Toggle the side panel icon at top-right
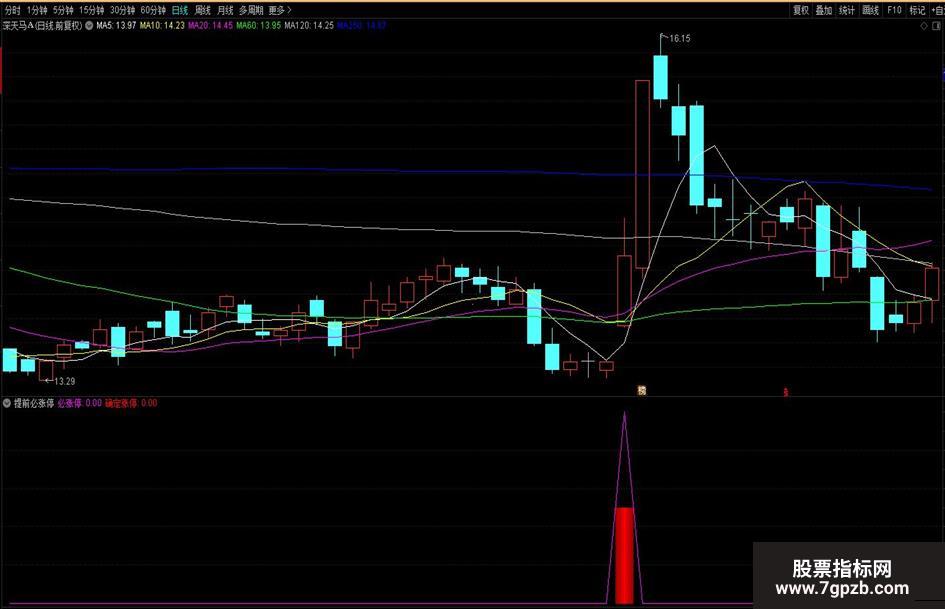This screenshot has width=945, height=609. pos(937,26)
